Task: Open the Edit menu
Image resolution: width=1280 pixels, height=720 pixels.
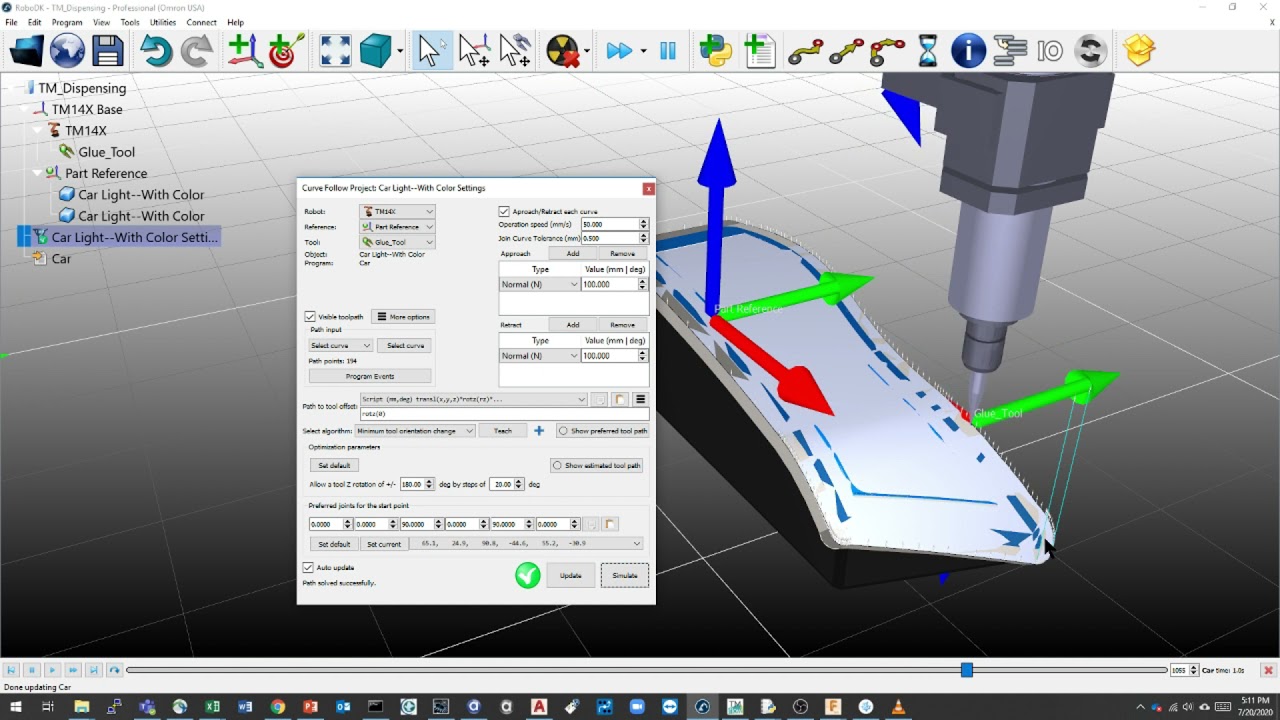Action: [35, 22]
